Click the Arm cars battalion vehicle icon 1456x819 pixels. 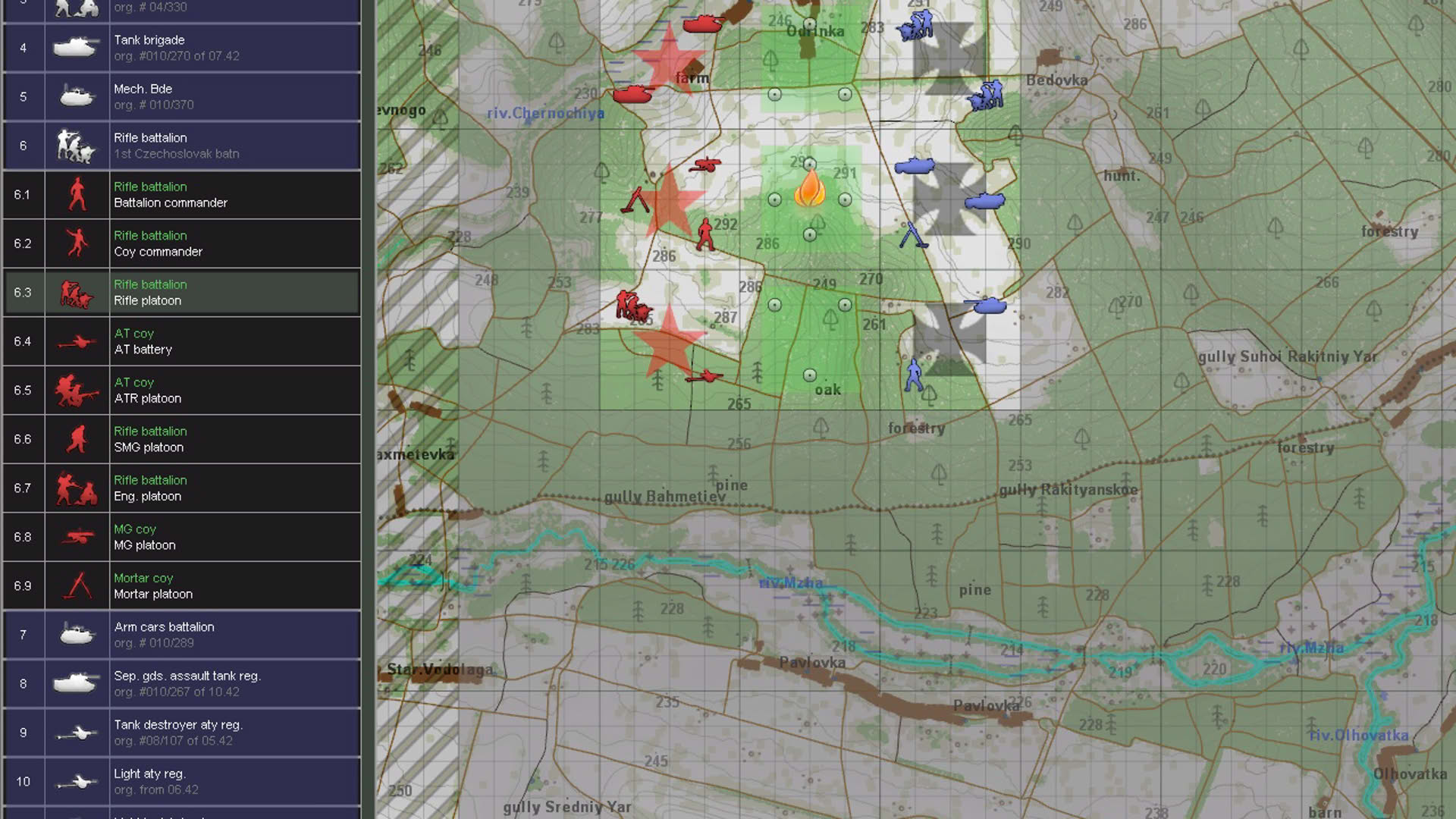[x=77, y=634]
